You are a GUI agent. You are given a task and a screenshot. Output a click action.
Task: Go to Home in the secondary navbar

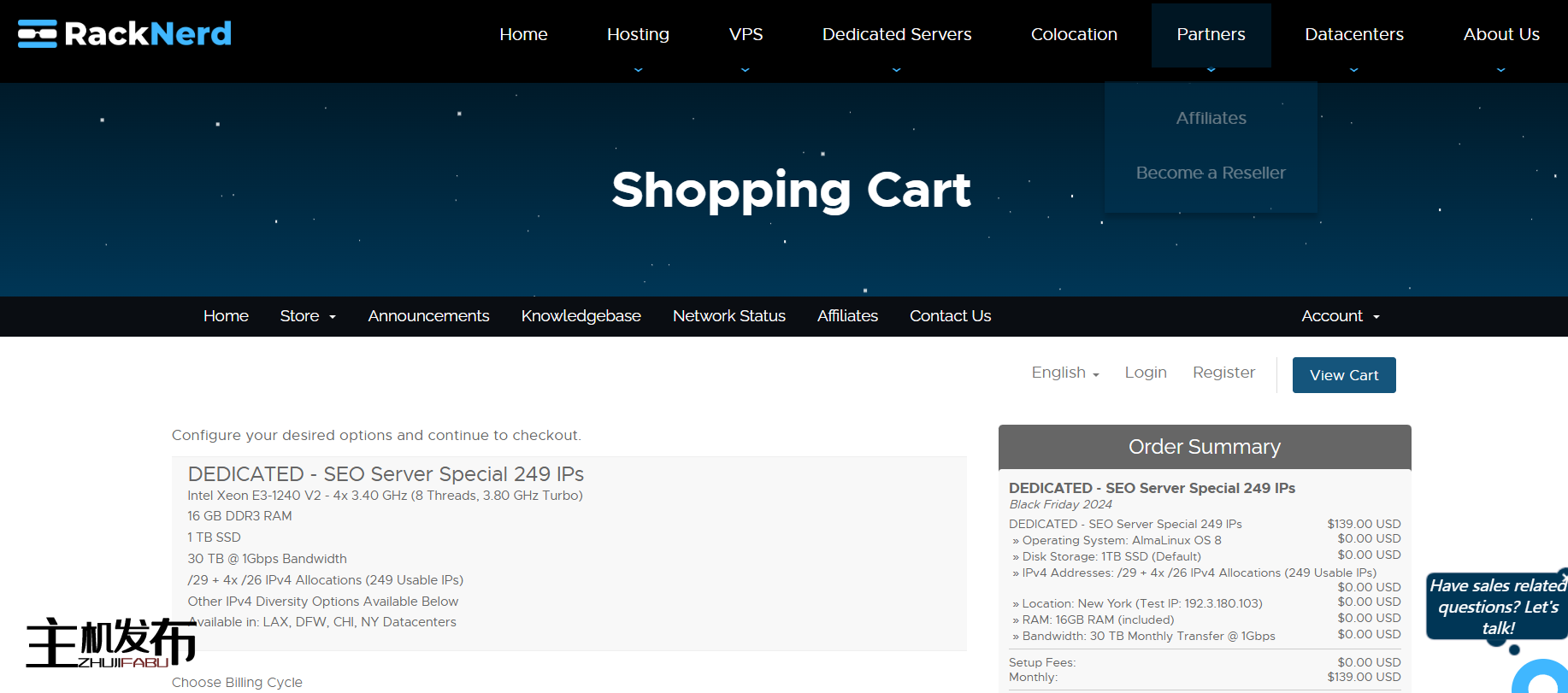tap(226, 316)
